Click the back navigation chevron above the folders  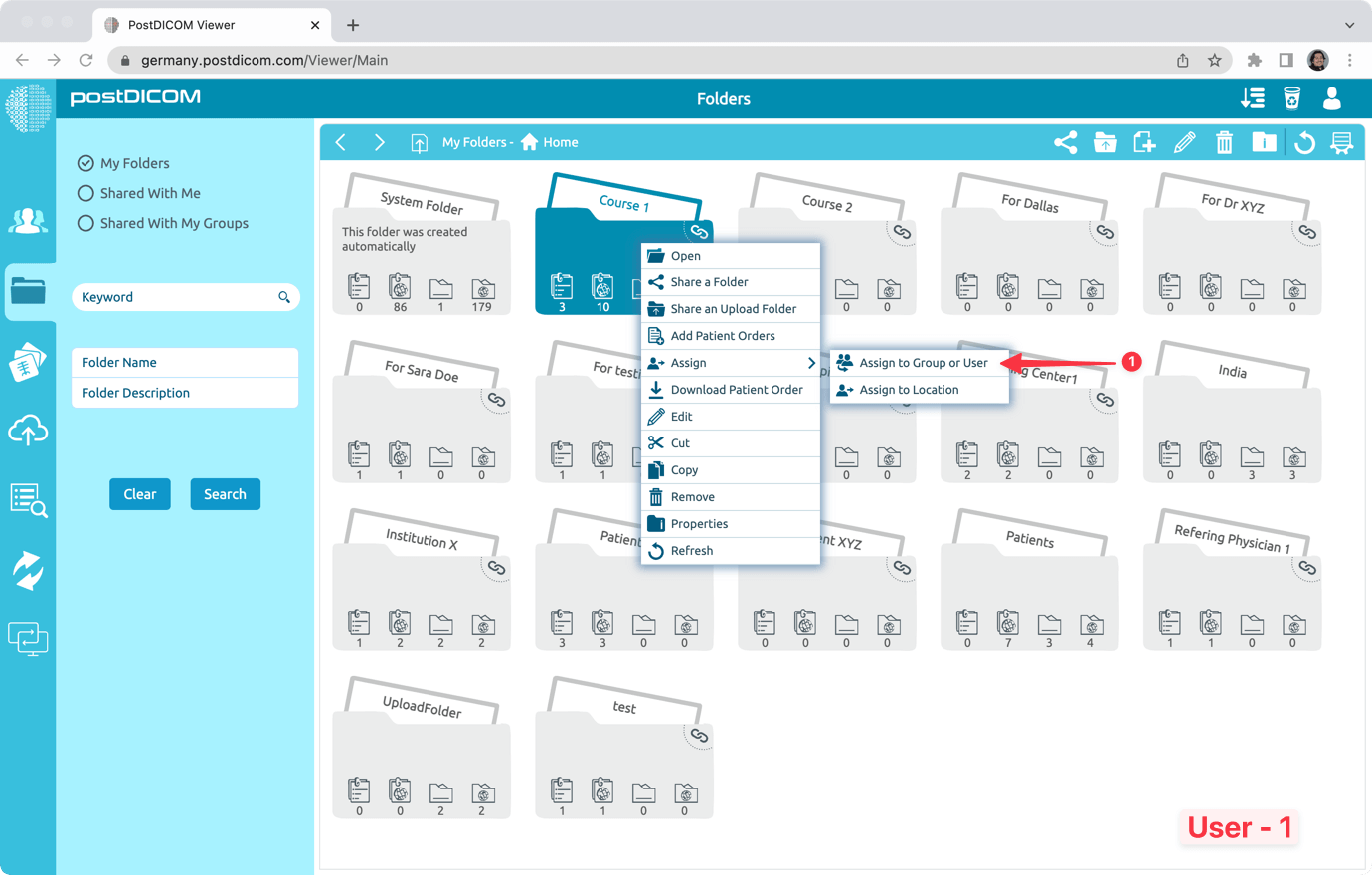(x=341, y=142)
